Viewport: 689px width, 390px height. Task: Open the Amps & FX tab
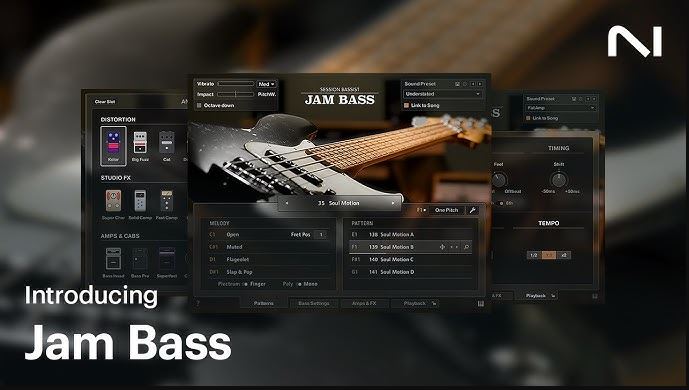coord(364,303)
